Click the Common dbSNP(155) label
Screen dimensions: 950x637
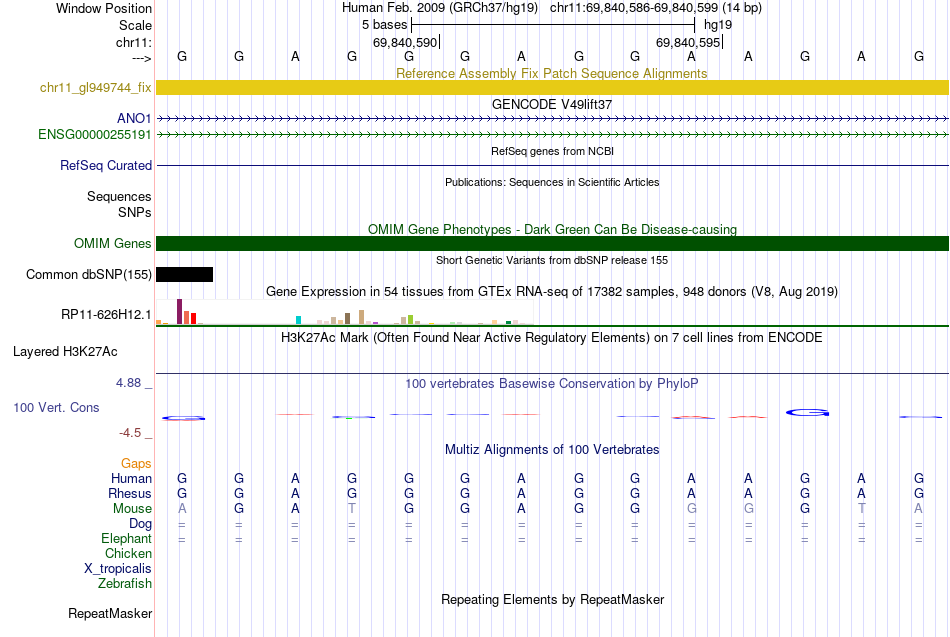(x=89, y=275)
